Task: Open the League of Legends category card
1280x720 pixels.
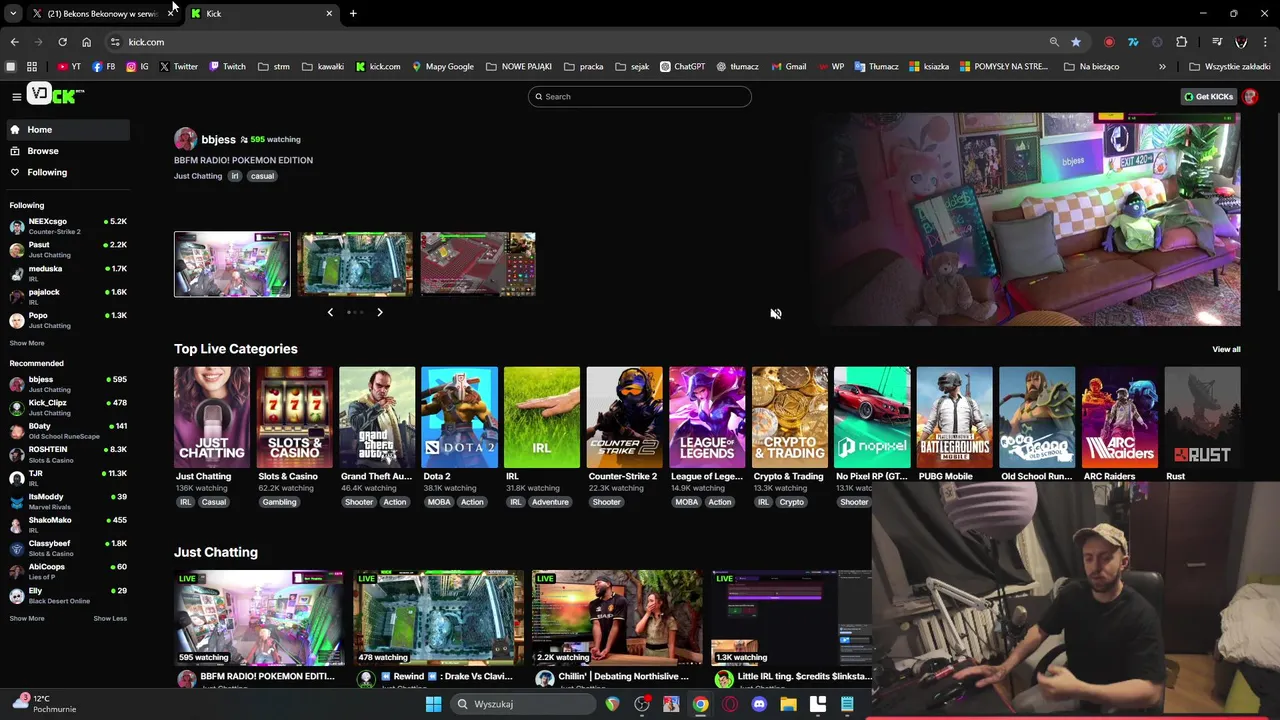Action: coord(707,418)
